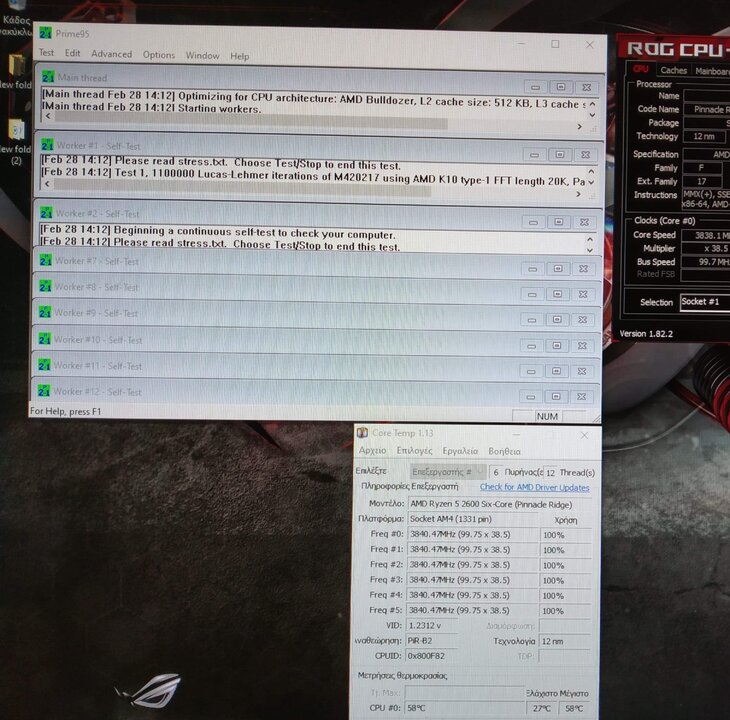Click the Main thread window icon
This screenshot has width=730, height=720.
pos(48,77)
